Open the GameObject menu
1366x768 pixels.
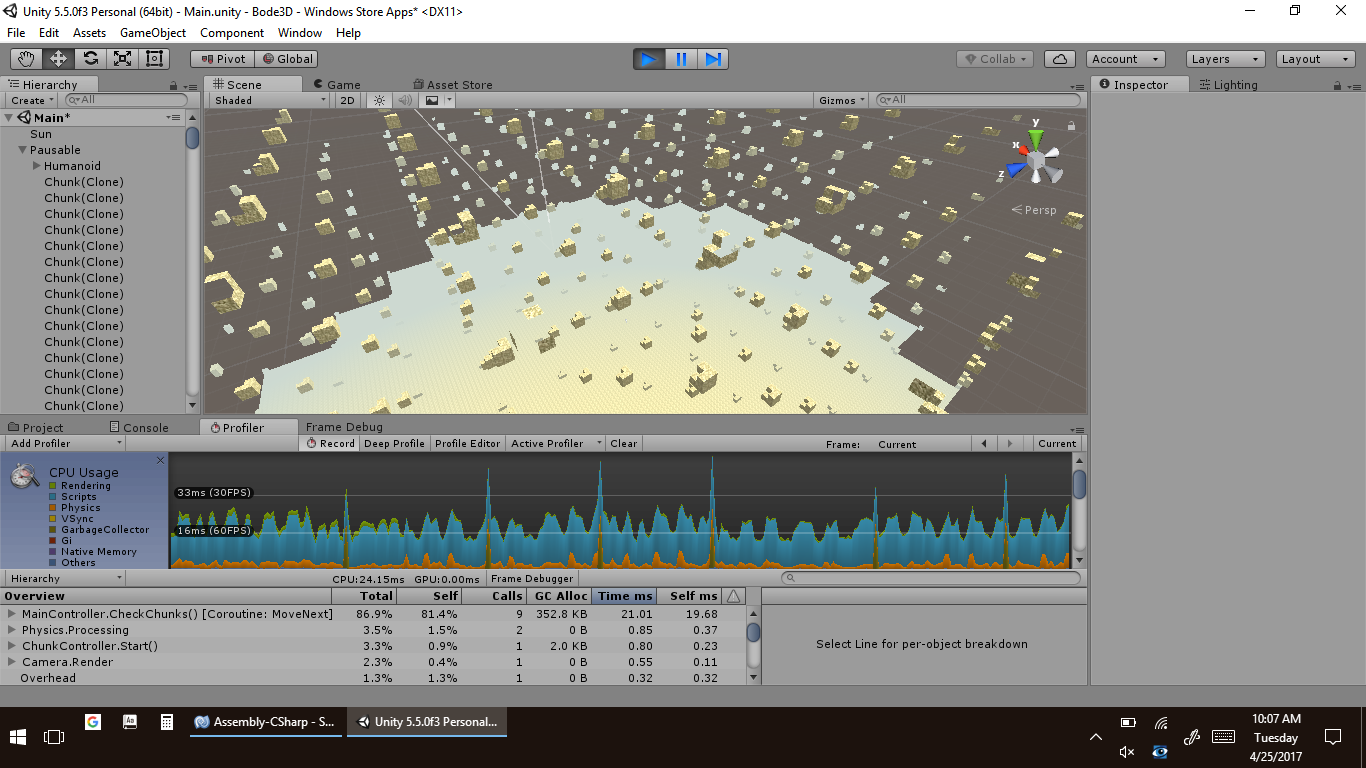[153, 33]
